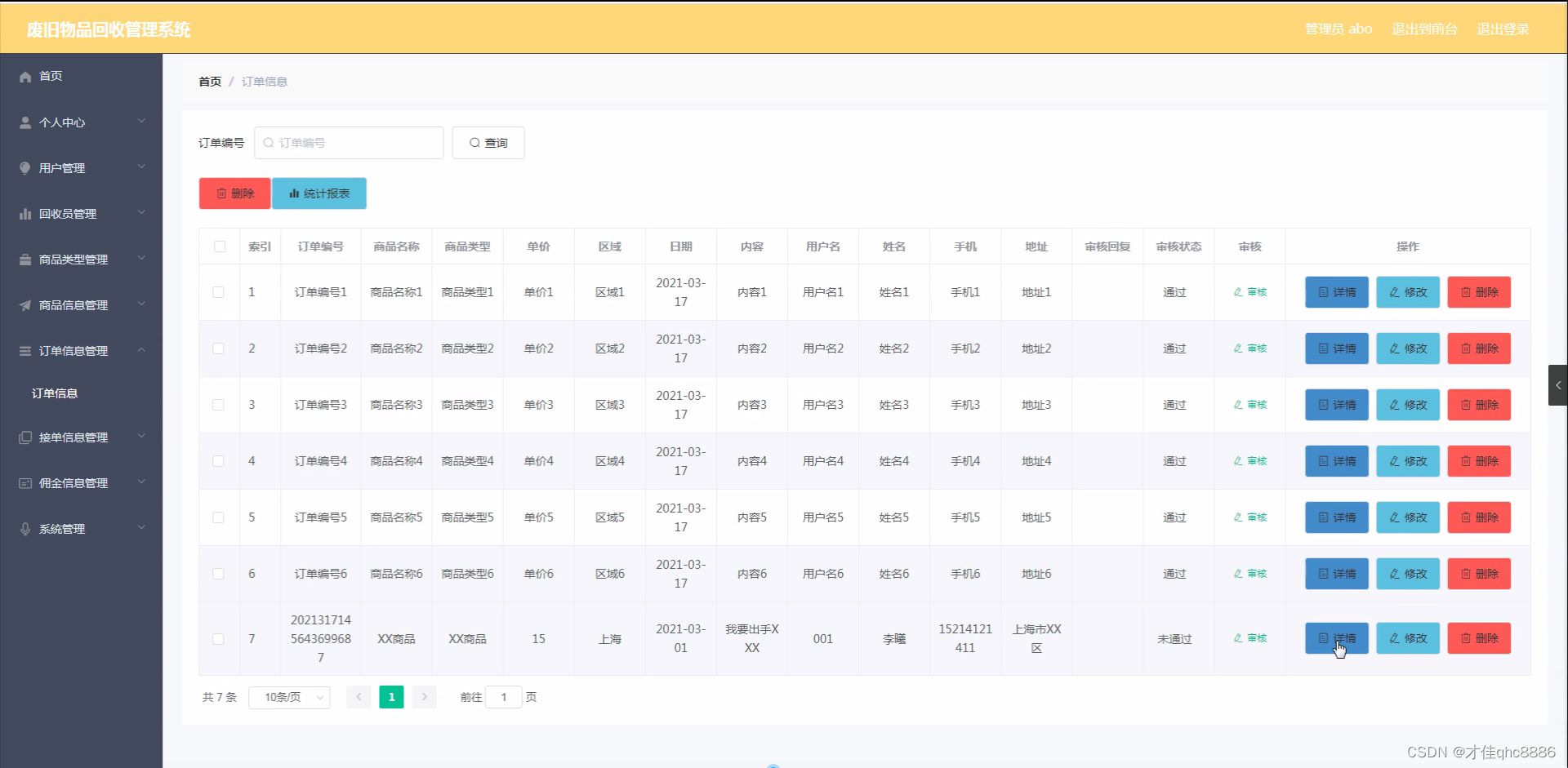Screen dimensions: 1568x768
Task: Click the search magnifier inside 订单编号 field
Action: (269, 143)
